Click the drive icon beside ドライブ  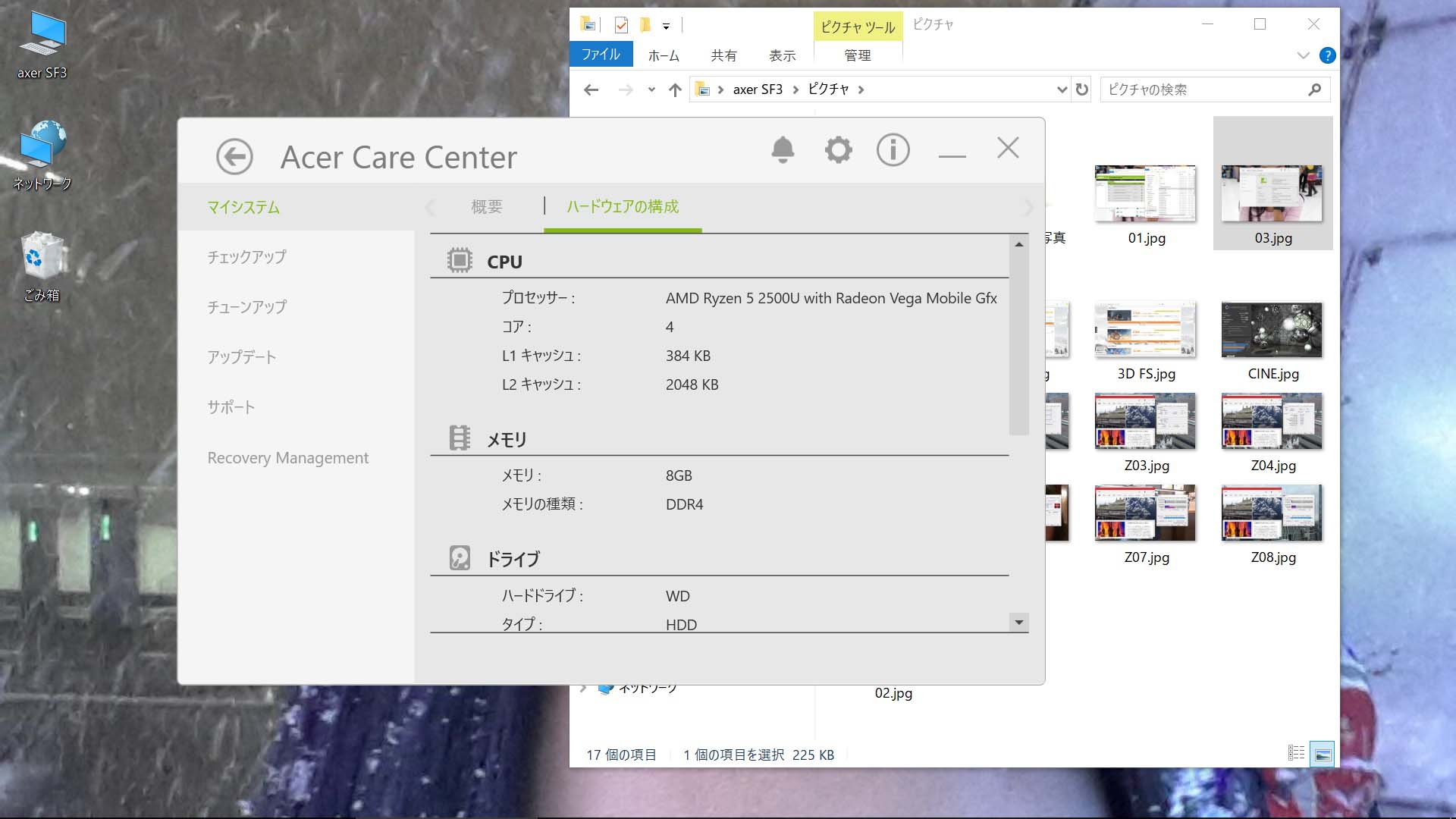click(460, 557)
